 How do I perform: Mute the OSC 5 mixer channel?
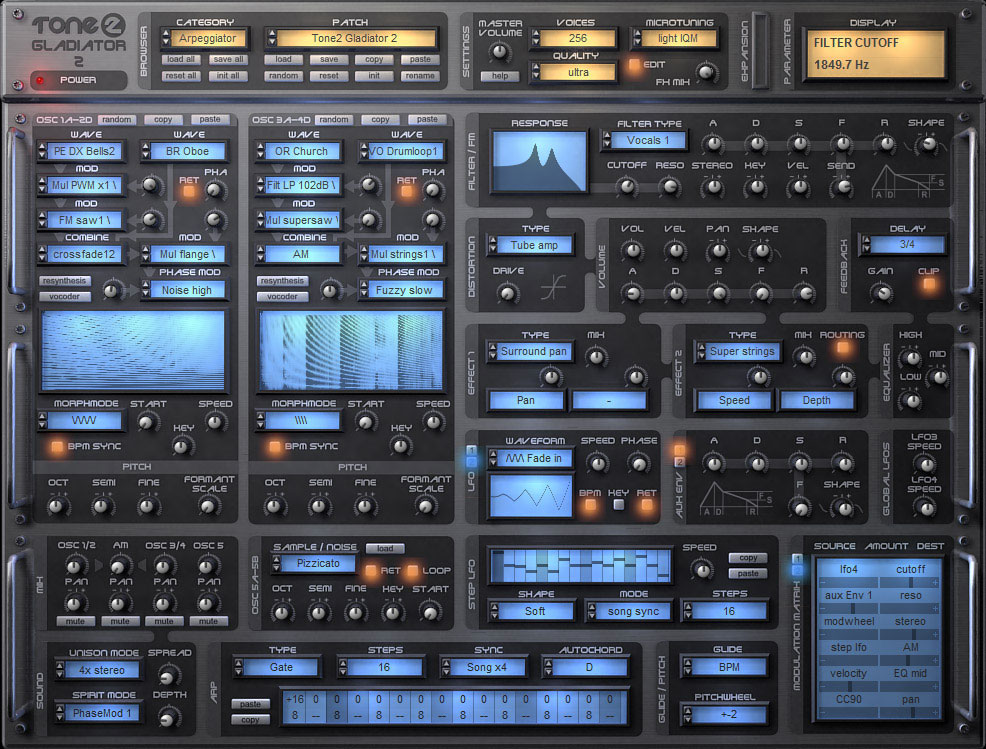(x=208, y=621)
